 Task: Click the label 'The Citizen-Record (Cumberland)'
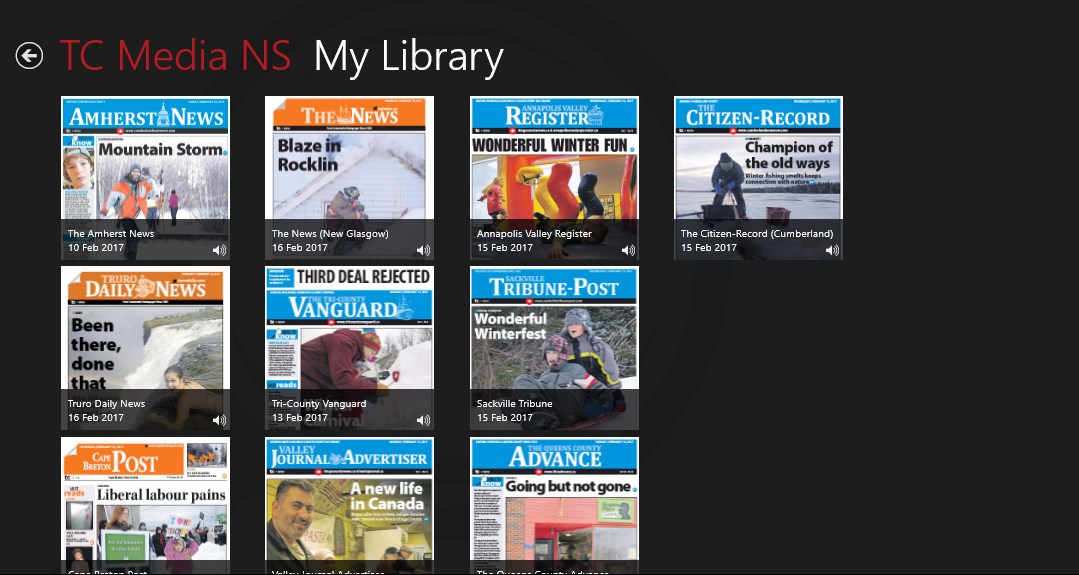(757, 234)
